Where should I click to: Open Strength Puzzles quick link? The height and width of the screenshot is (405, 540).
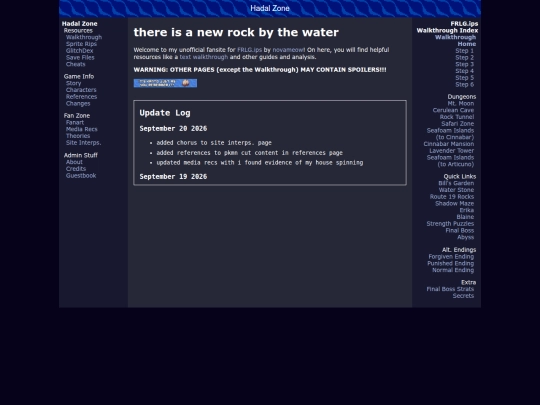point(450,224)
